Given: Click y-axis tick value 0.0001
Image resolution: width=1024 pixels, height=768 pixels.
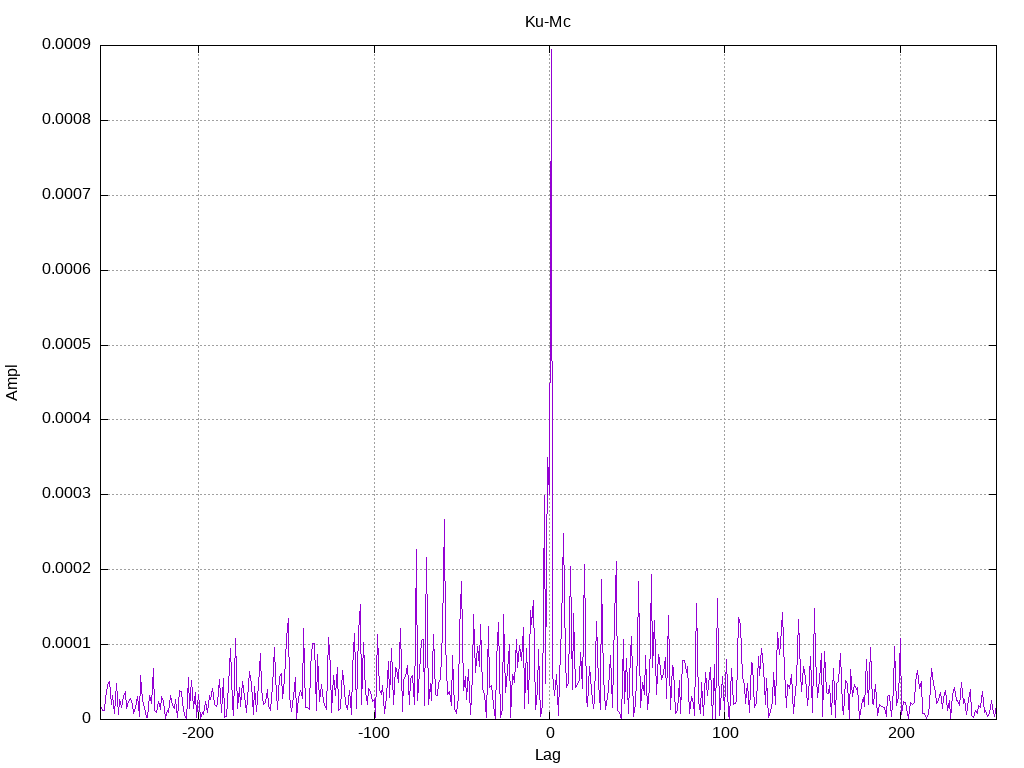Looking at the screenshot, I should click(x=67, y=643).
